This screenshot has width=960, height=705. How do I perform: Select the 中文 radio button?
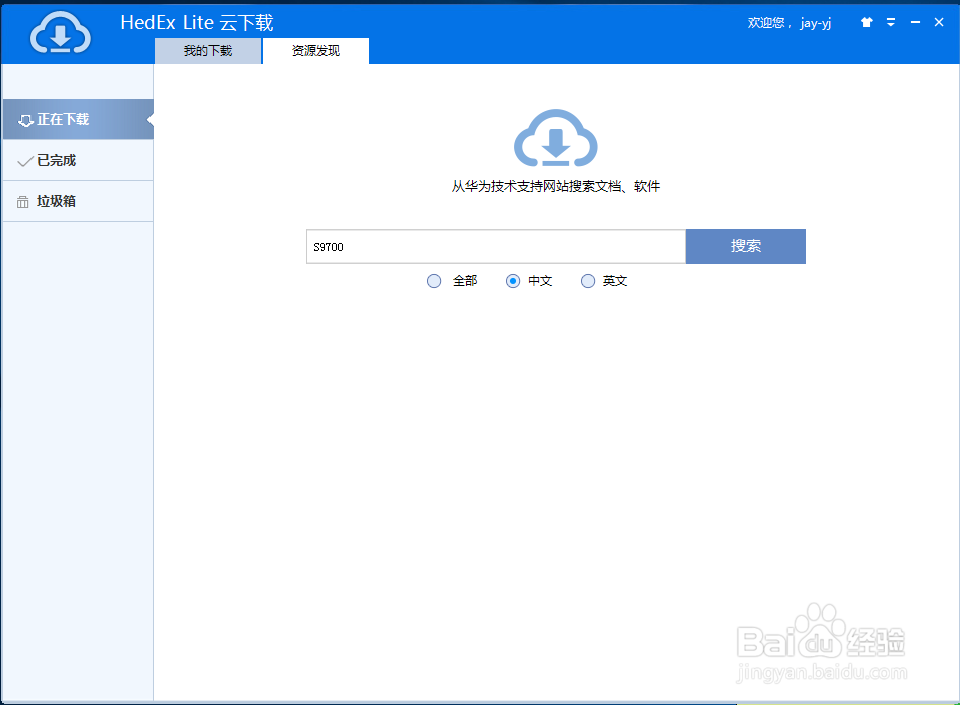click(513, 281)
